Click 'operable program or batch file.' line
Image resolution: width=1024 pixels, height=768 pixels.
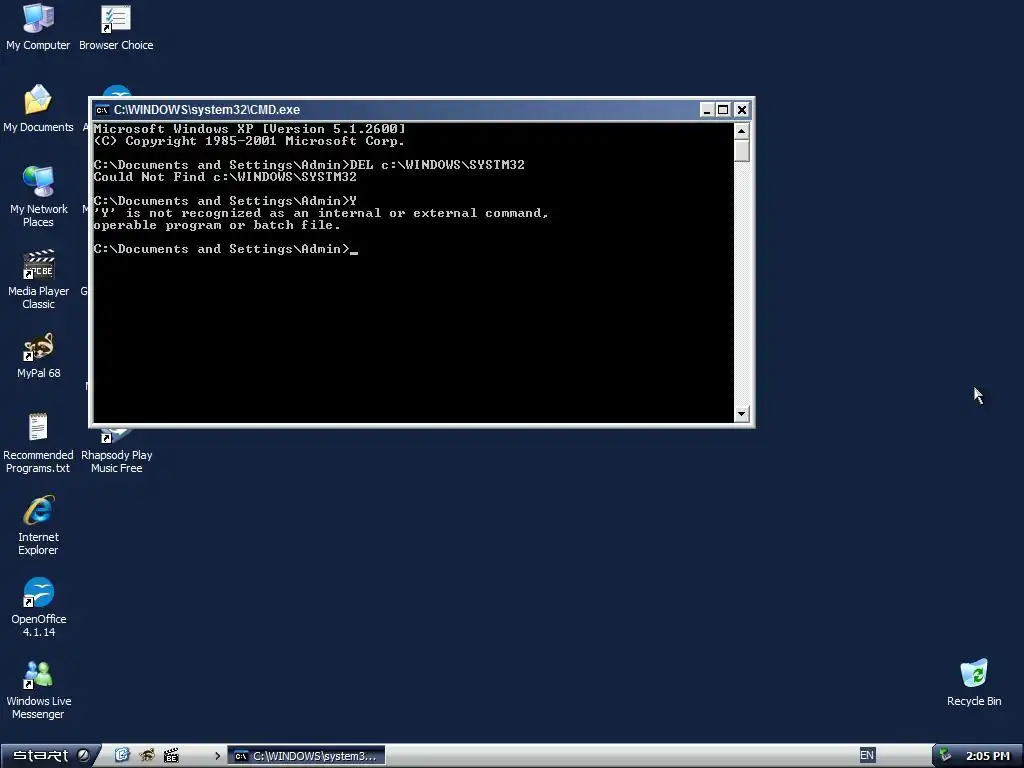(x=217, y=225)
